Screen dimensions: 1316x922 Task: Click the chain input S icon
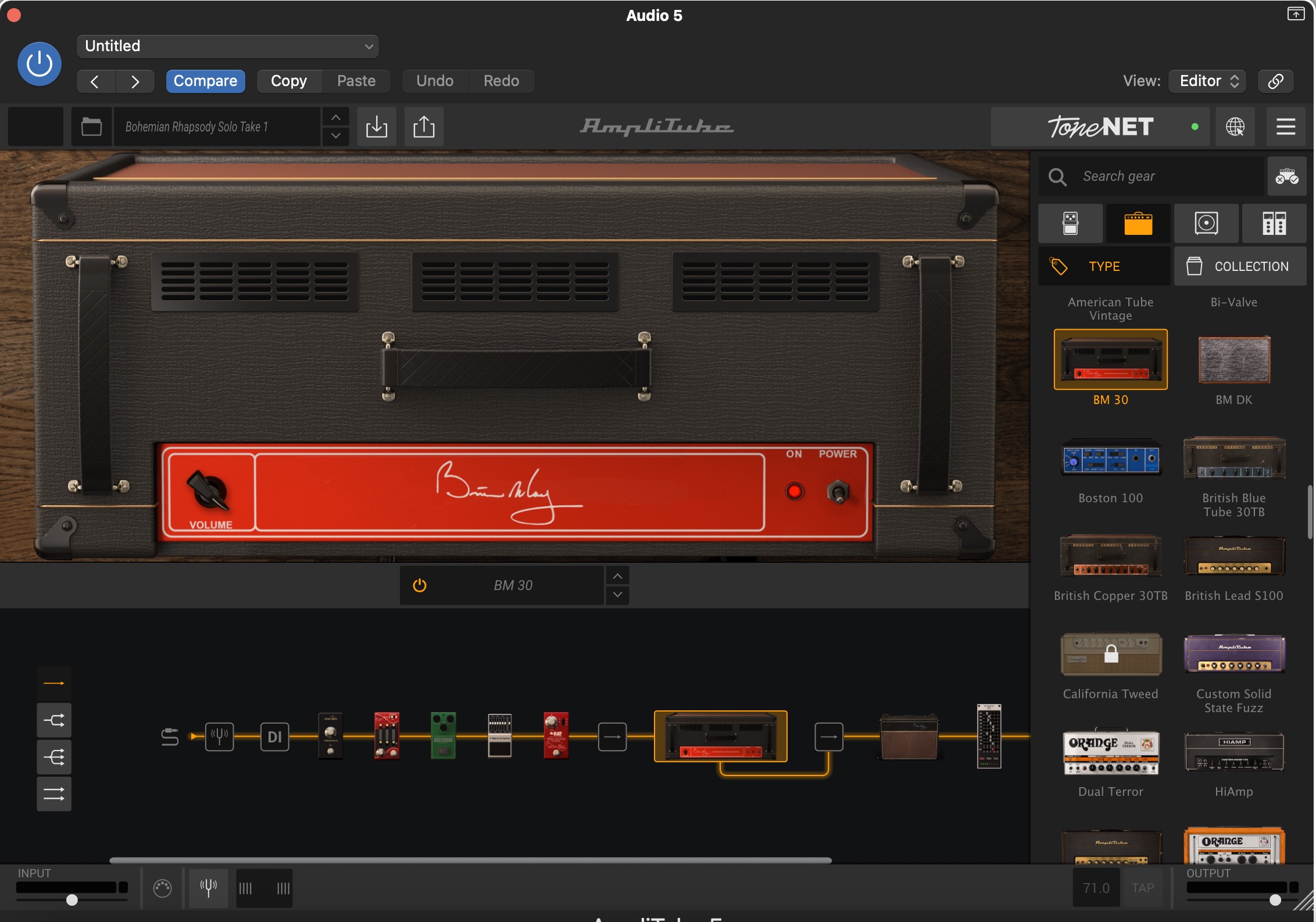click(x=170, y=737)
